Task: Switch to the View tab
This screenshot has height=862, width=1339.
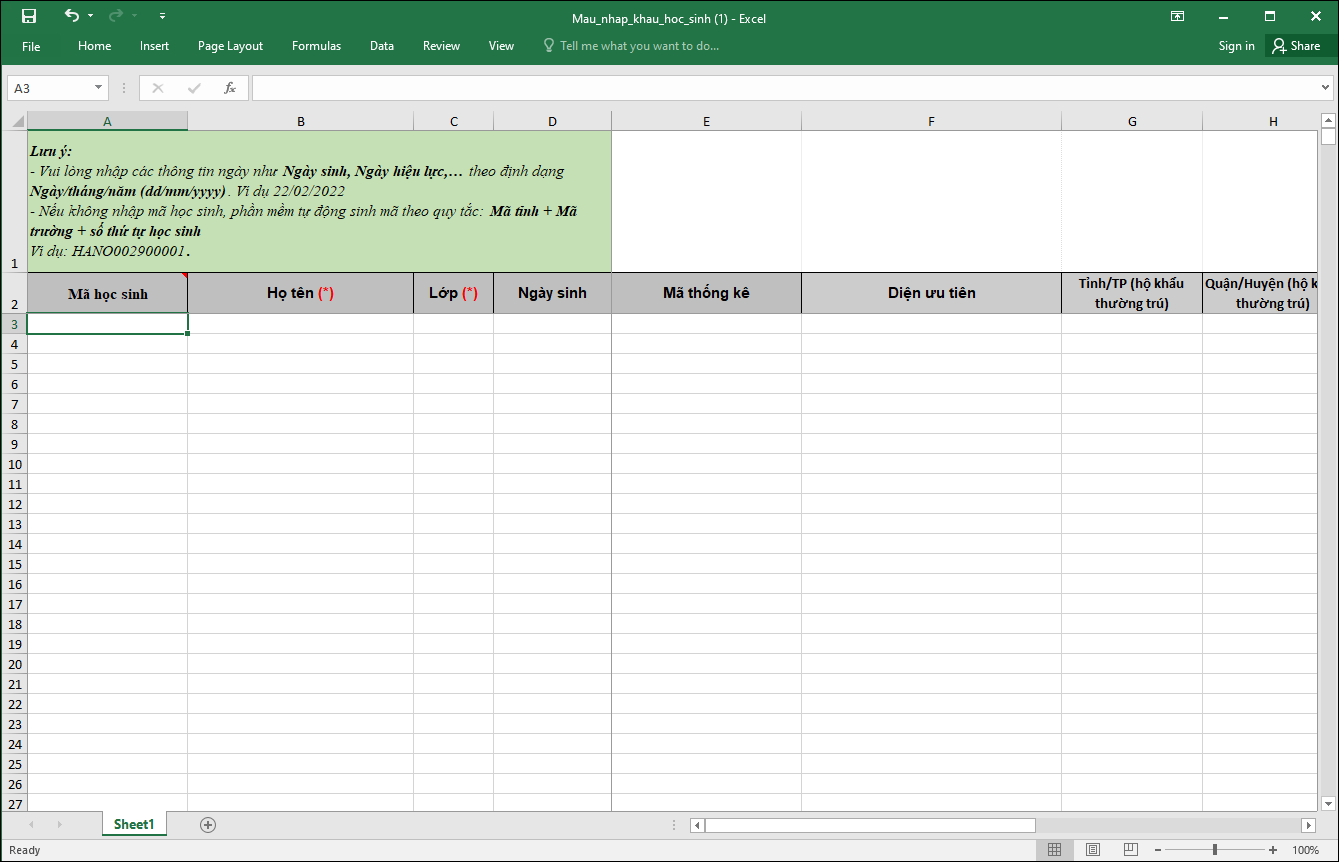Action: pyautogui.click(x=502, y=46)
